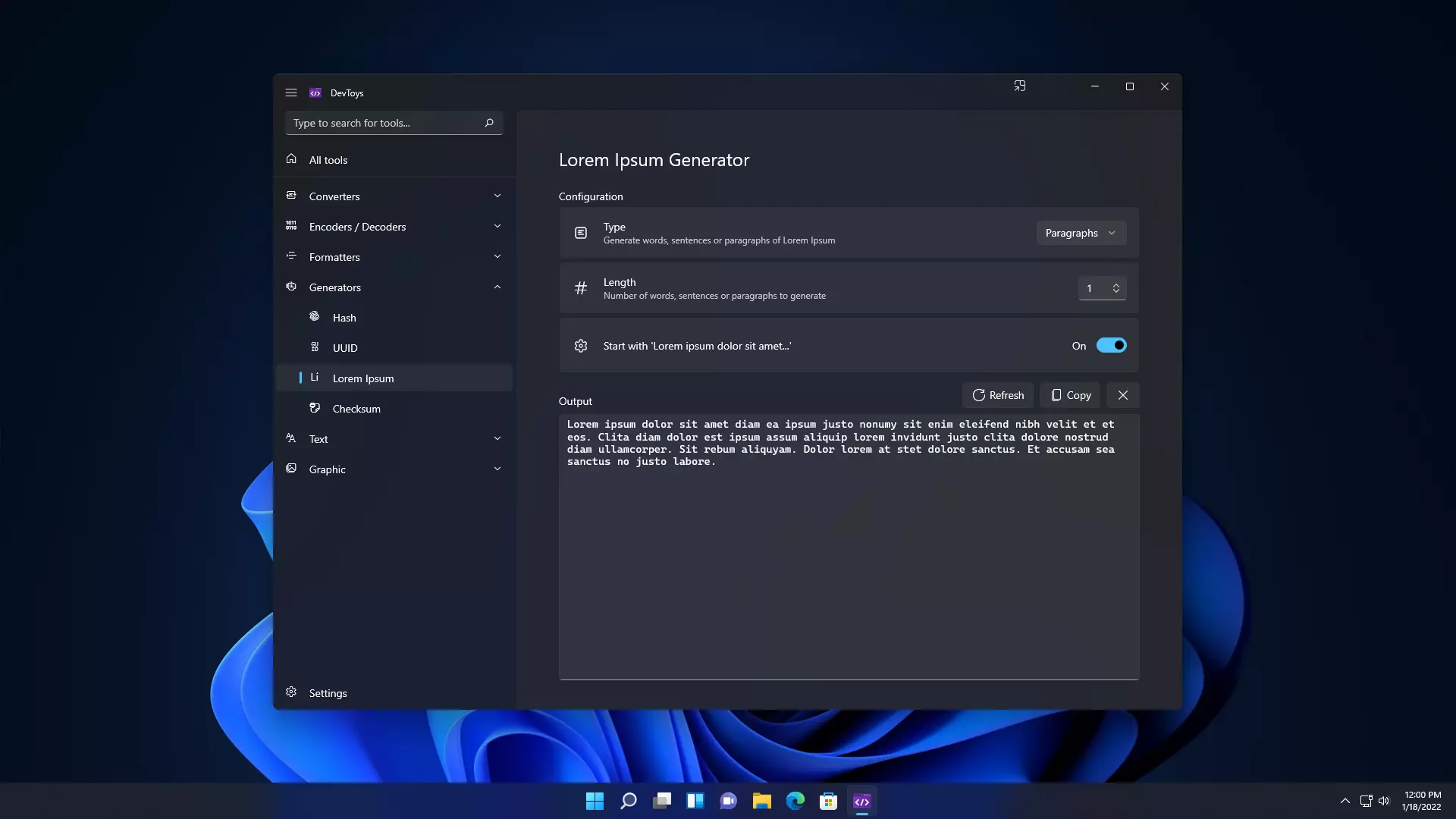The width and height of the screenshot is (1456, 819).
Task: Click the Converters label
Action: coord(334,196)
